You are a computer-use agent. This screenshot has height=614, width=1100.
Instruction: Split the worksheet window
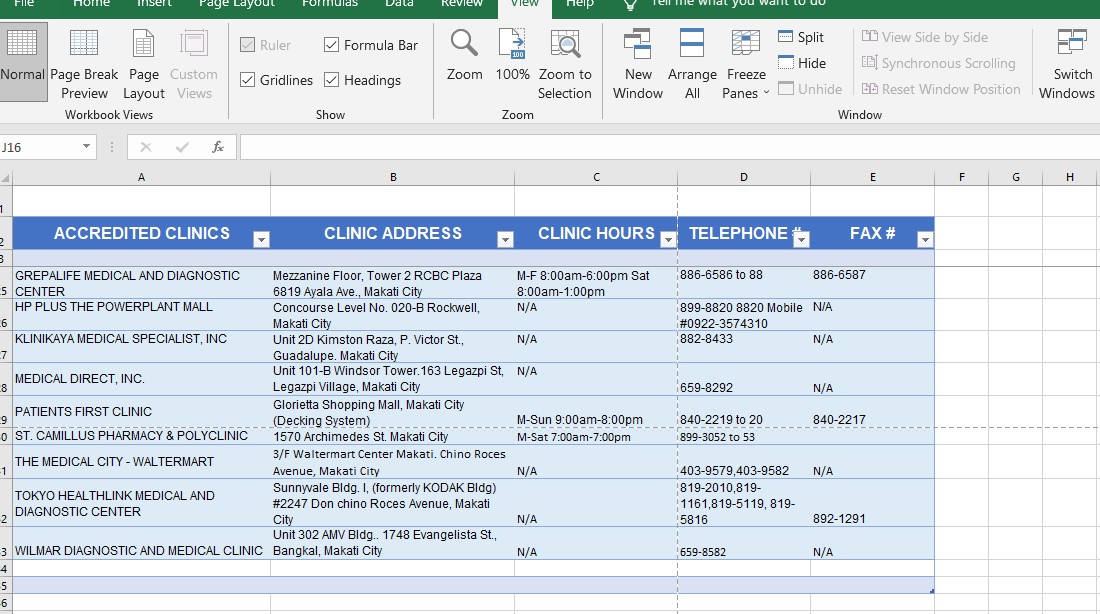point(801,37)
